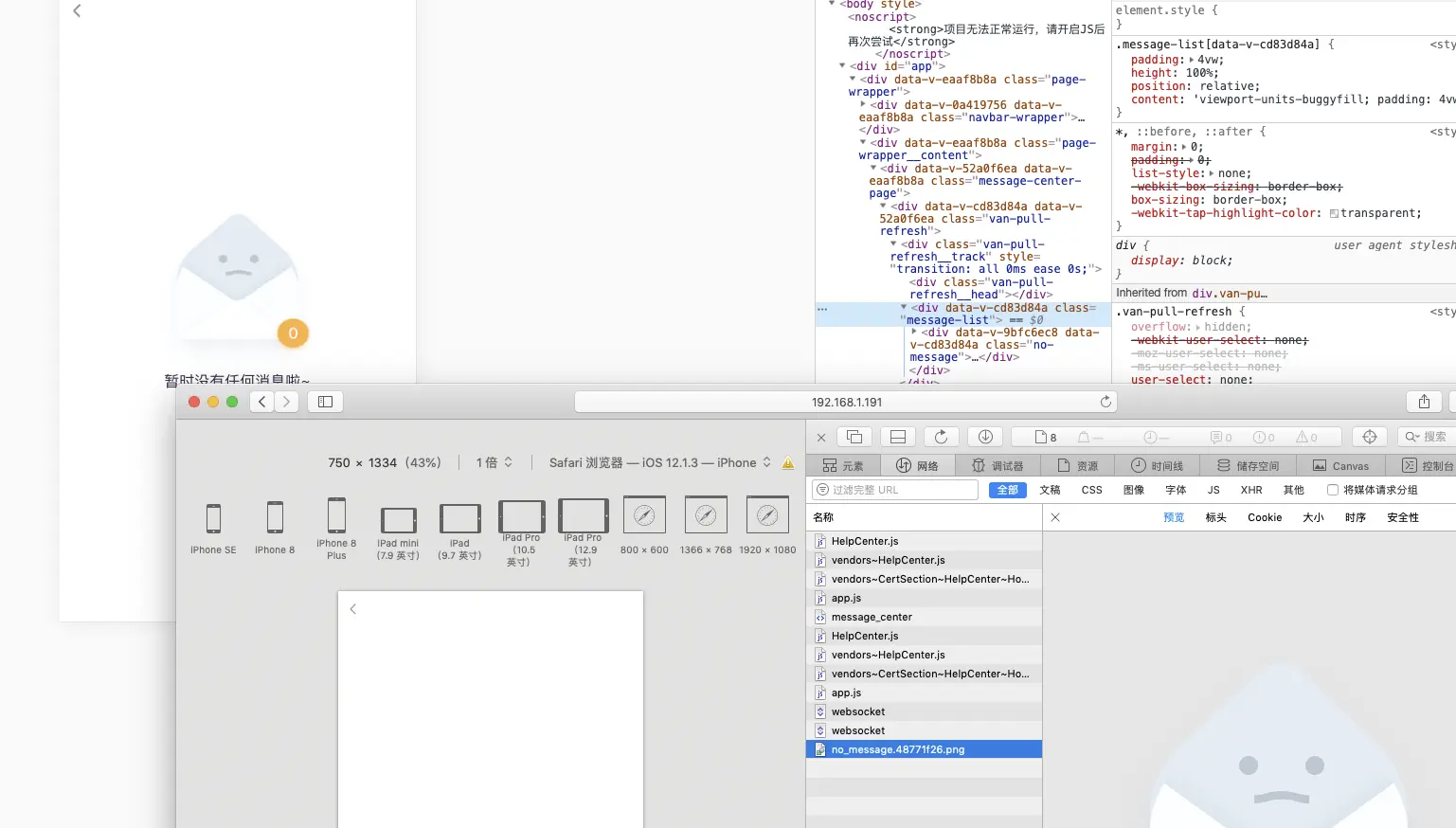This screenshot has width=1456, height=828.
Task: Open the 时间线 inspector tab
Action: coord(1158,465)
